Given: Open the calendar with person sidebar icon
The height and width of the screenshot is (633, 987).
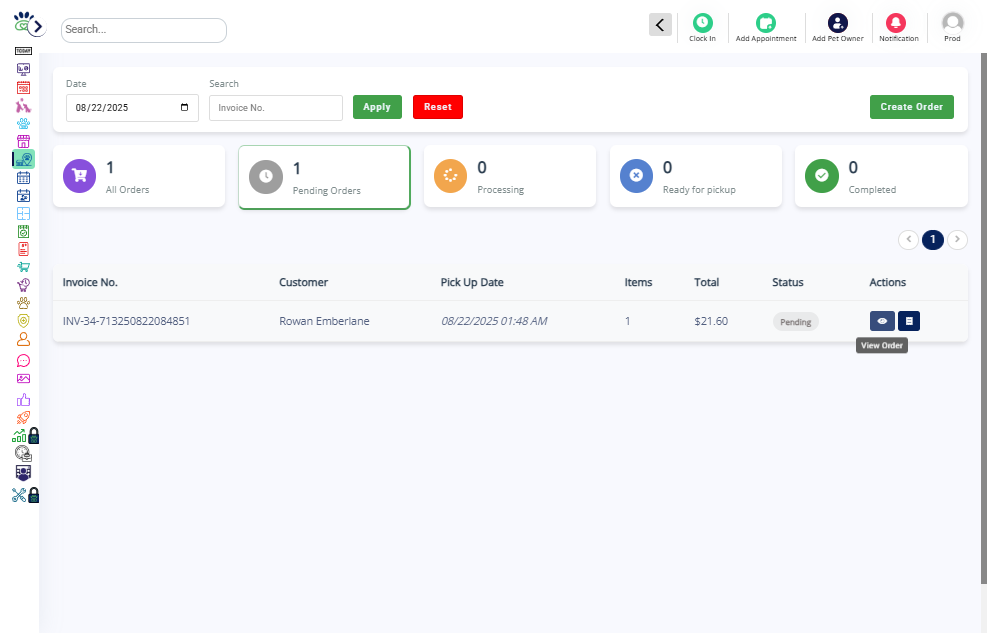Looking at the screenshot, I should click(23, 196).
